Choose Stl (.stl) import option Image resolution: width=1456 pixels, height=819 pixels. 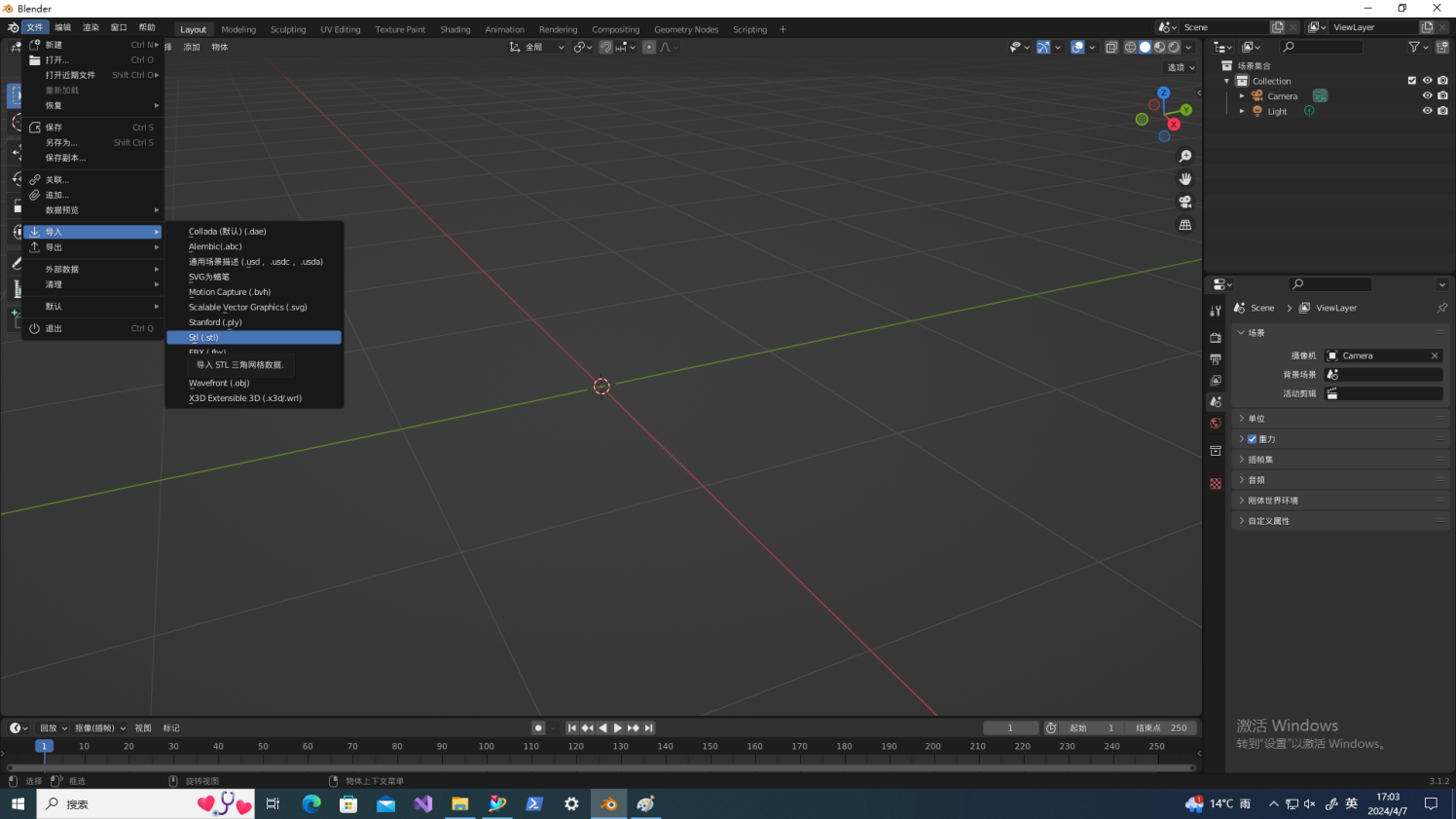click(254, 337)
